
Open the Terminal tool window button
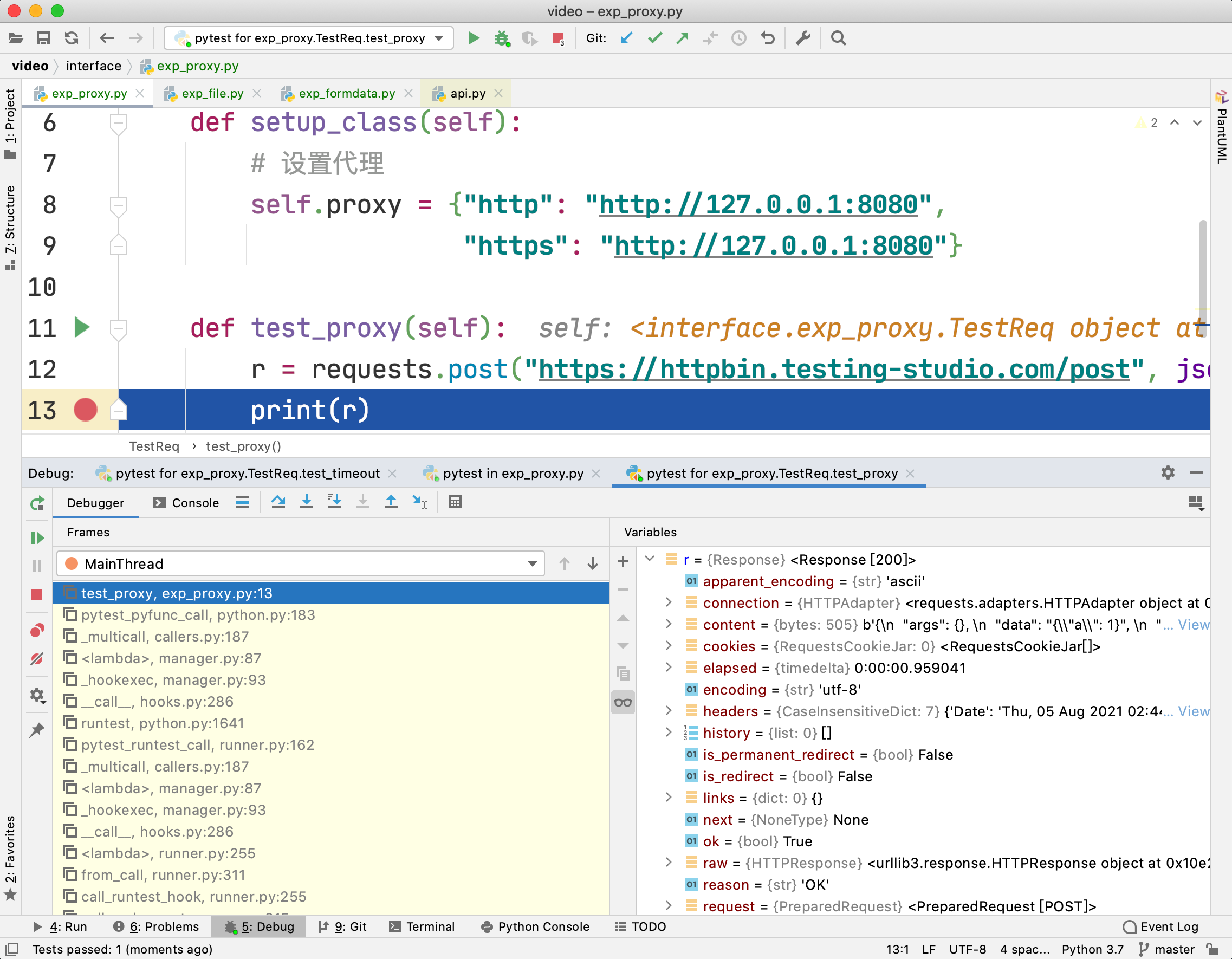point(422,926)
